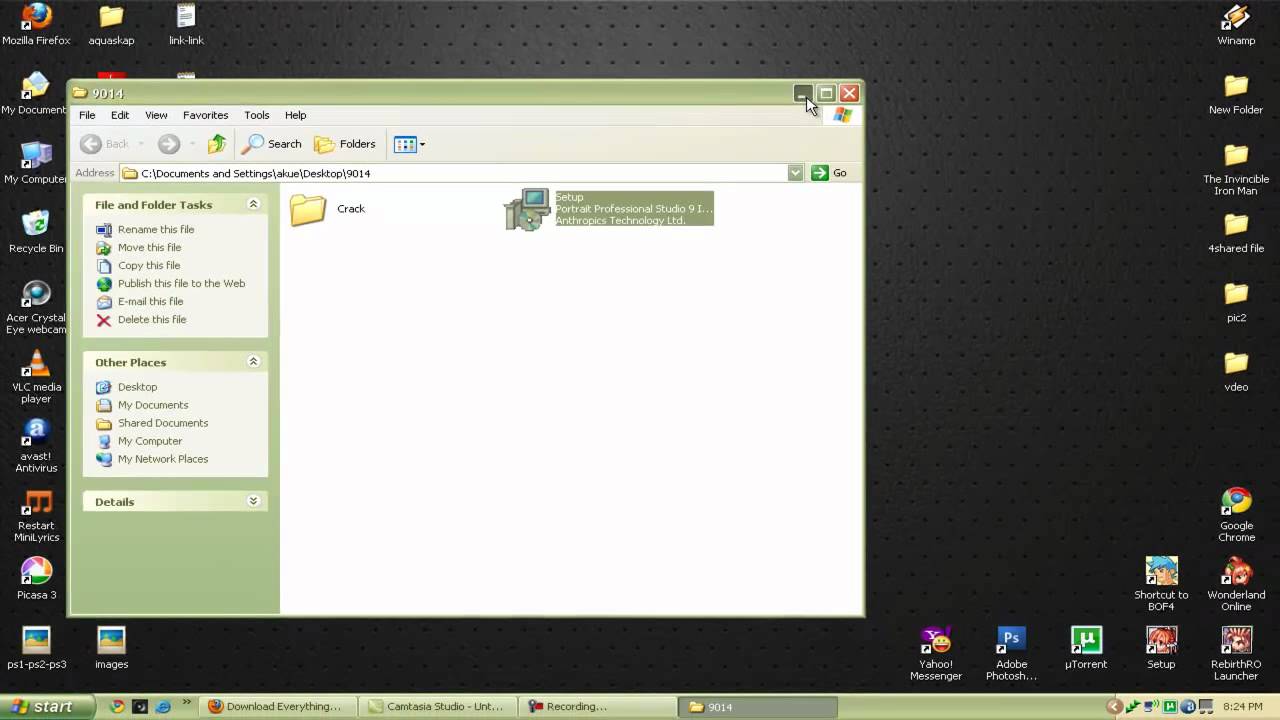
Task: Show more Quick Launch items chevron
Action: [x=186, y=702]
